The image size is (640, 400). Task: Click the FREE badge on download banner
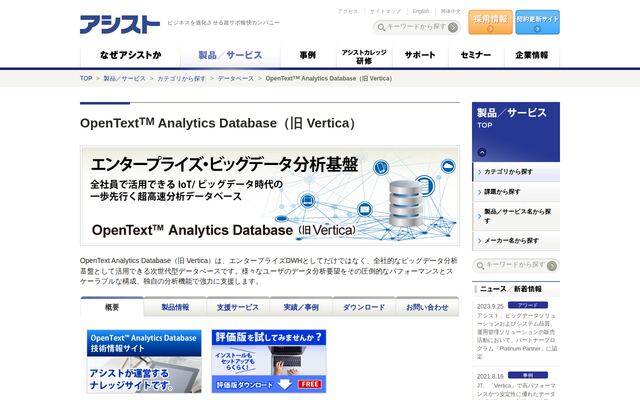pyautogui.click(x=310, y=384)
